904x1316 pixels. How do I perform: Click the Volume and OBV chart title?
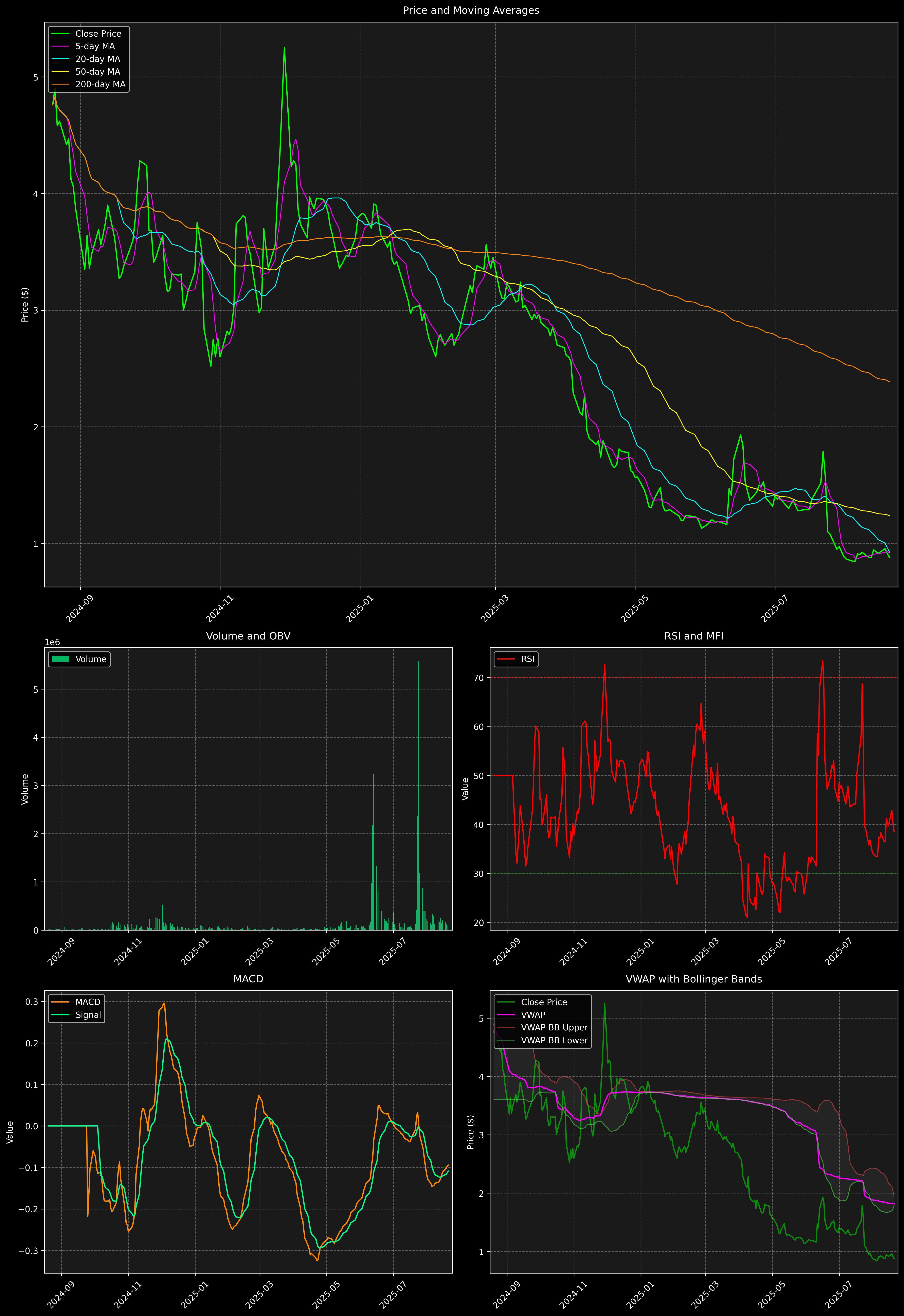click(248, 636)
